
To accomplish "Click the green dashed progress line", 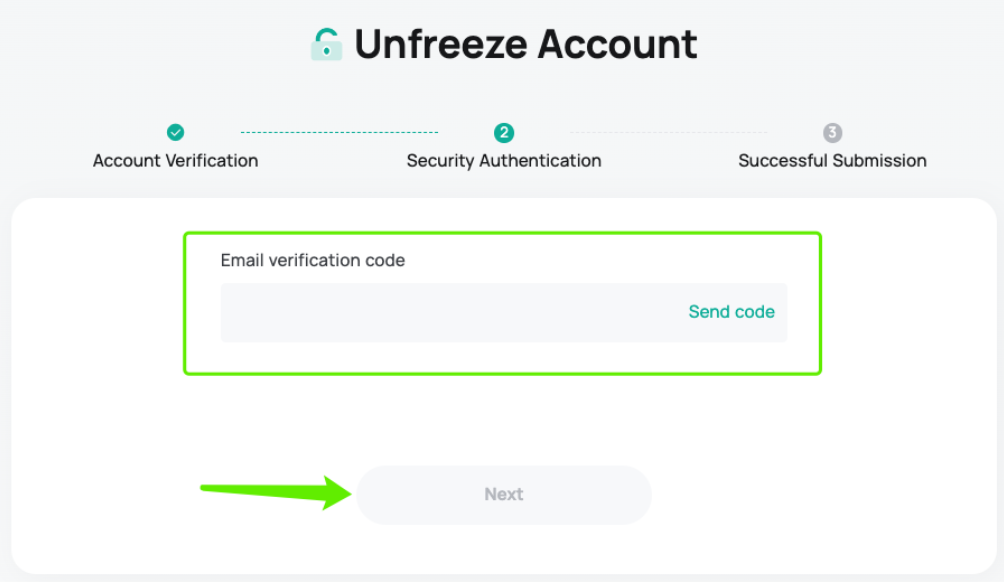I will 339,133.
